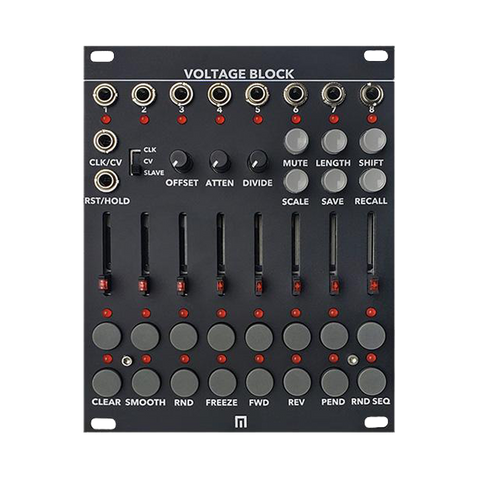Click the CLK/CV input jack

[x=106, y=142]
